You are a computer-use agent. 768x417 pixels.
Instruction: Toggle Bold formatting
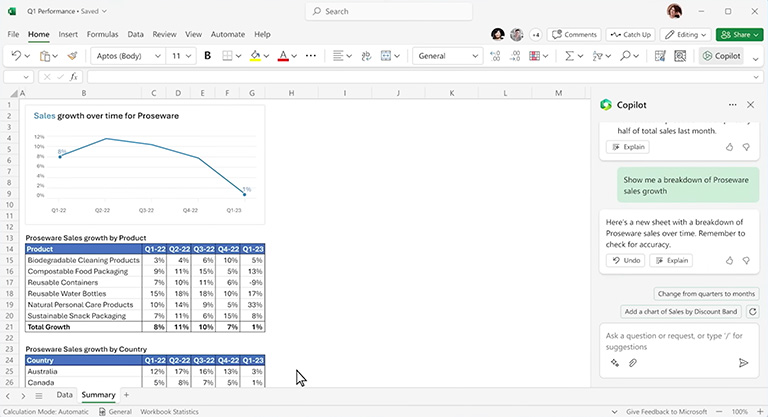(207, 56)
